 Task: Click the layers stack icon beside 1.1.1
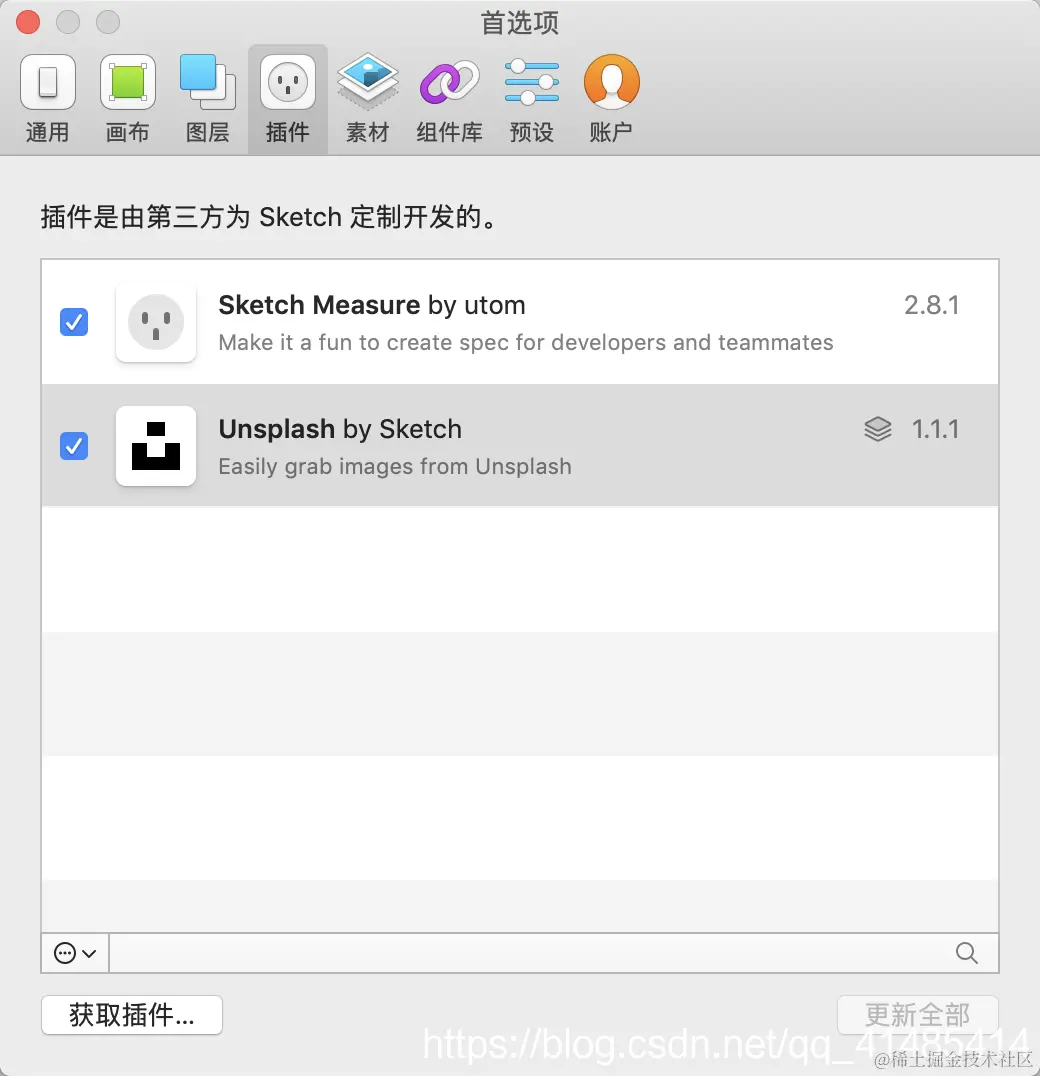point(877,430)
